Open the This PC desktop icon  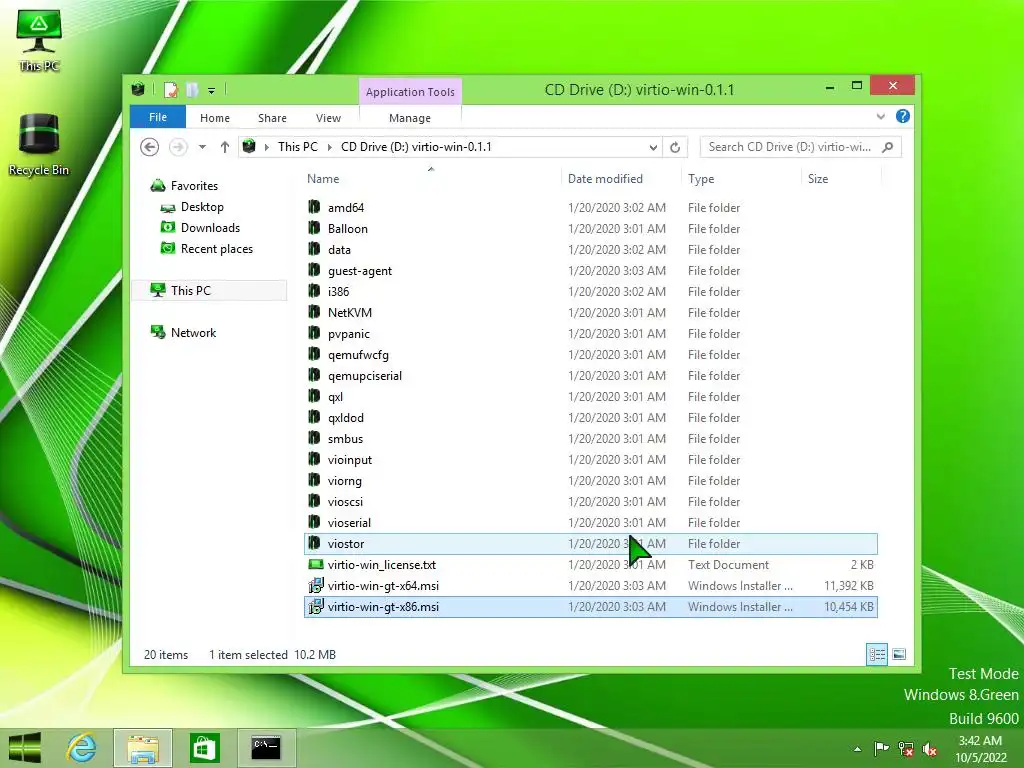click(x=39, y=40)
